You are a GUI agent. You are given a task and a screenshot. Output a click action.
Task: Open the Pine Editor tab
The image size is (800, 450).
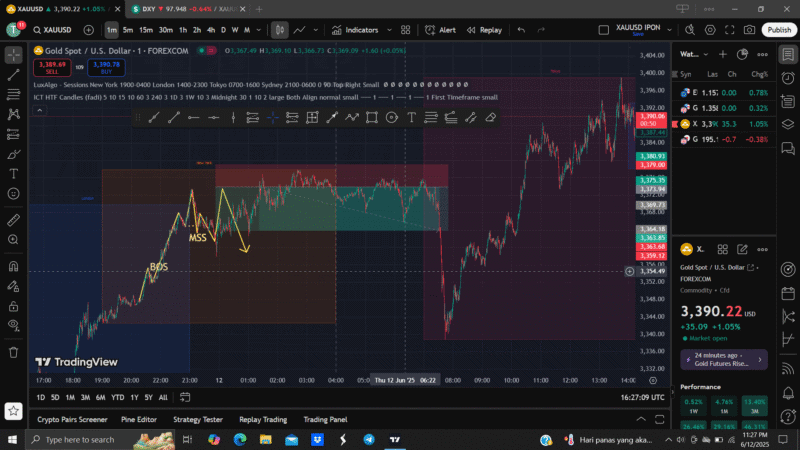tap(140, 420)
